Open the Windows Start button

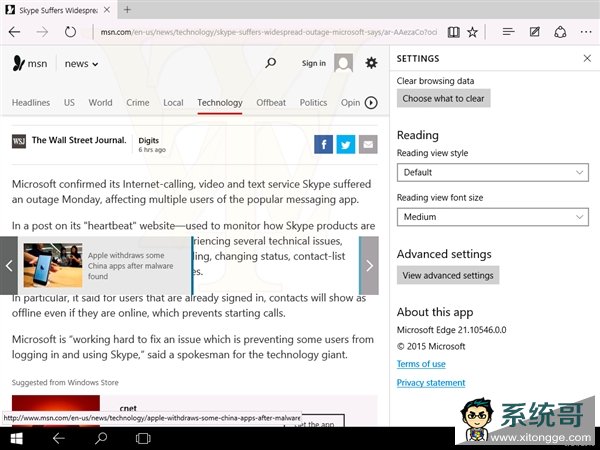point(16,439)
